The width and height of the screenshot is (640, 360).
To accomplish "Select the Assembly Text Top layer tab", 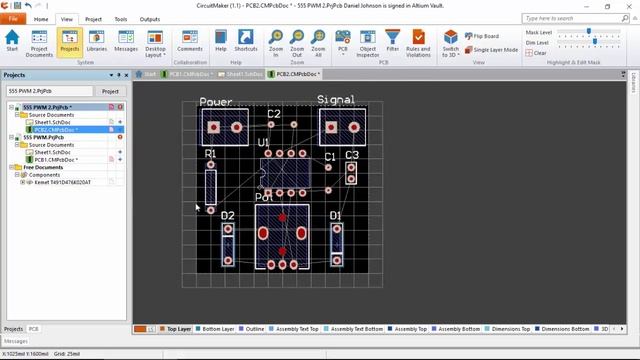I will click(293, 329).
